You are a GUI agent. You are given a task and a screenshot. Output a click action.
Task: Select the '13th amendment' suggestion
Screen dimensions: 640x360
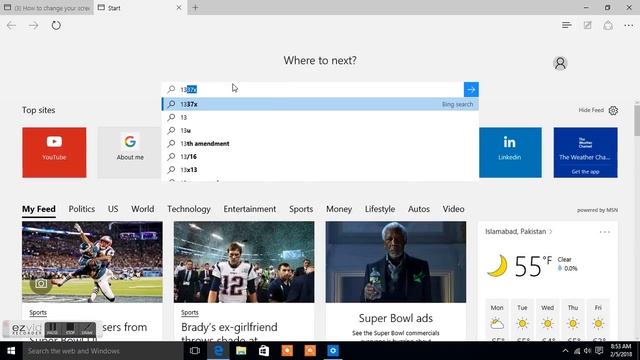[x=320, y=143]
